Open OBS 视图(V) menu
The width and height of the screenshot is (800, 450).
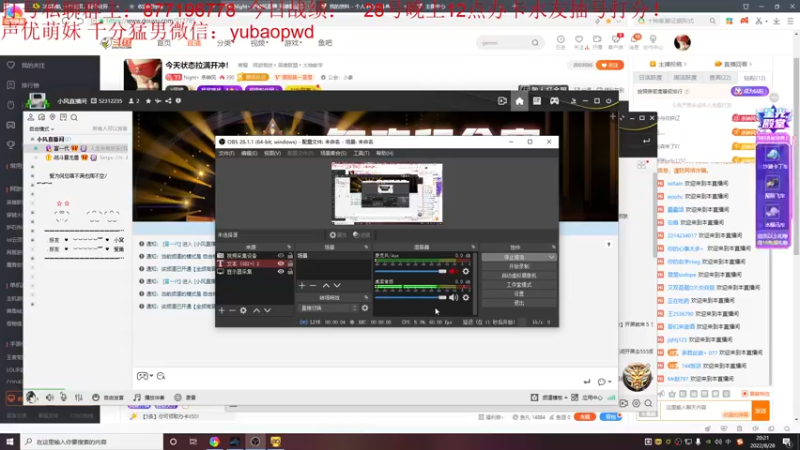coord(272,153)
